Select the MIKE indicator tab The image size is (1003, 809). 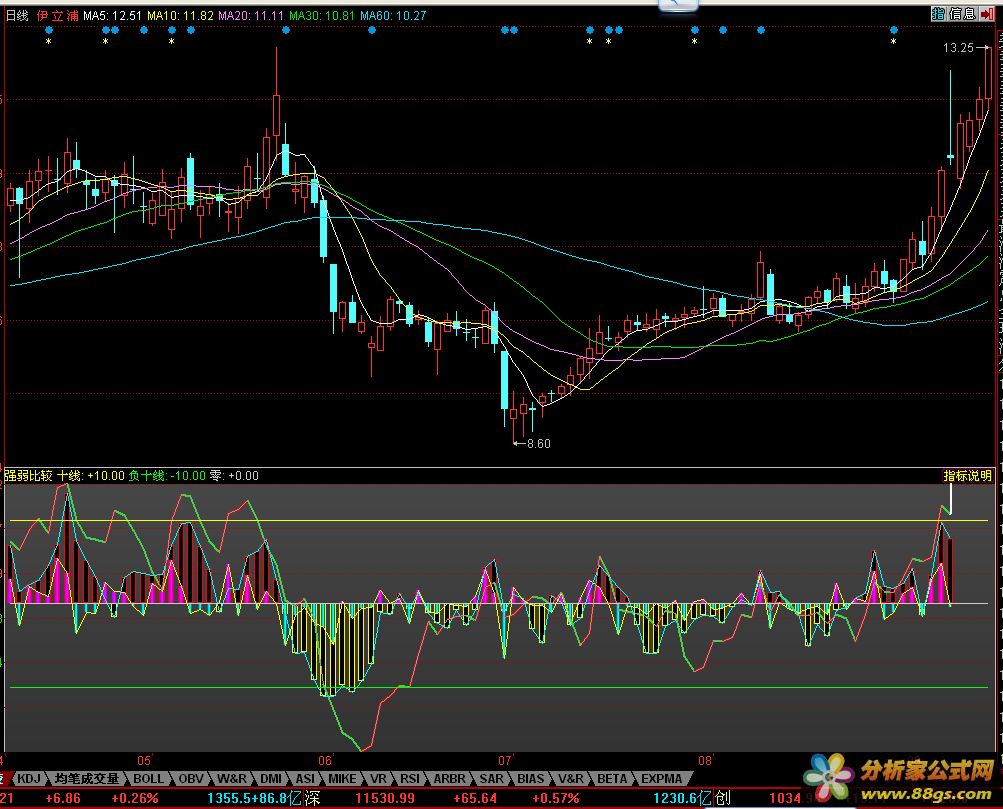tap(342, 778)
